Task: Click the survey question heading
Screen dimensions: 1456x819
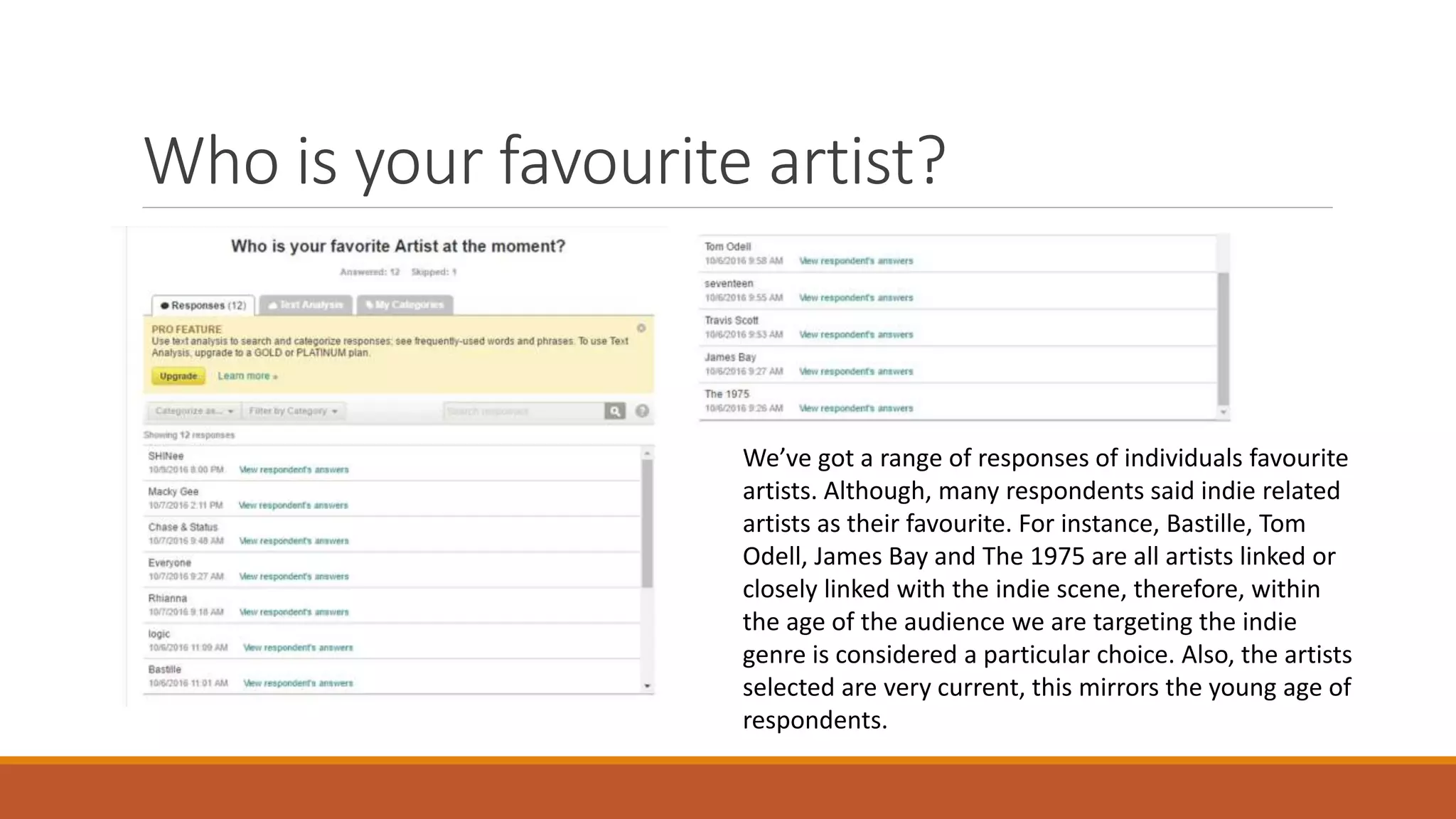Action: (398, 247)
